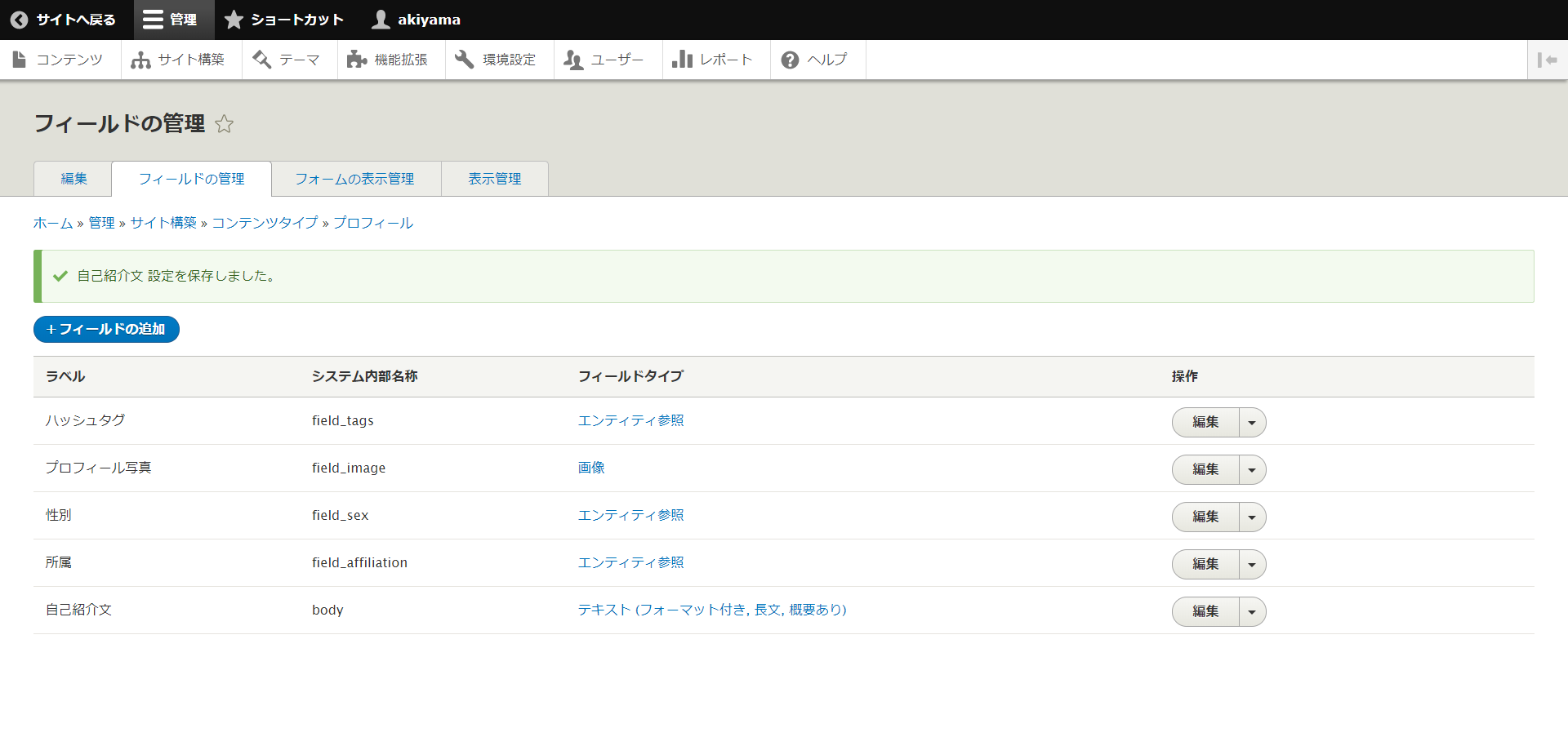Screen dimensions: 1568x737
Task: Expand operations dropdown for 性別 row
Action: click(x=1252, y=517)
